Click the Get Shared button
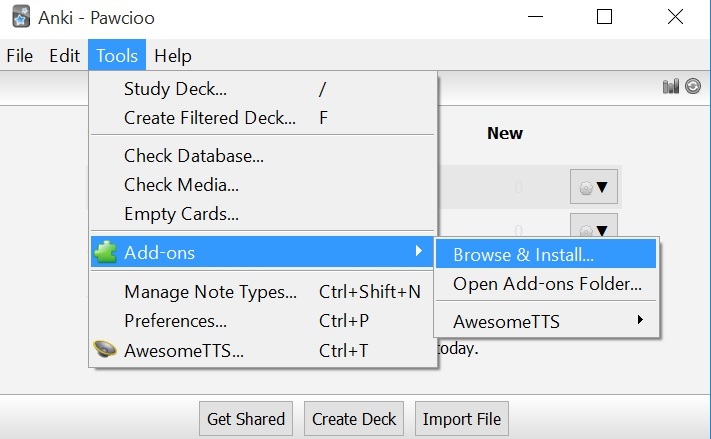711x439 pixels. pos(246,419)
